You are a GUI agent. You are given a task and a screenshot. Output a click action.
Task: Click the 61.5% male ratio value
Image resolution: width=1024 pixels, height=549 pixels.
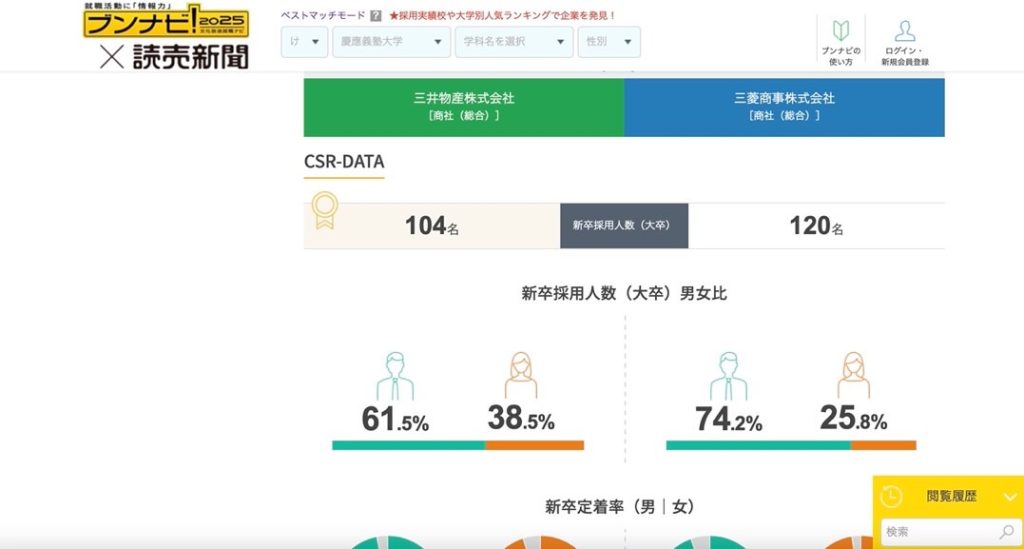[x=395, y=419]
